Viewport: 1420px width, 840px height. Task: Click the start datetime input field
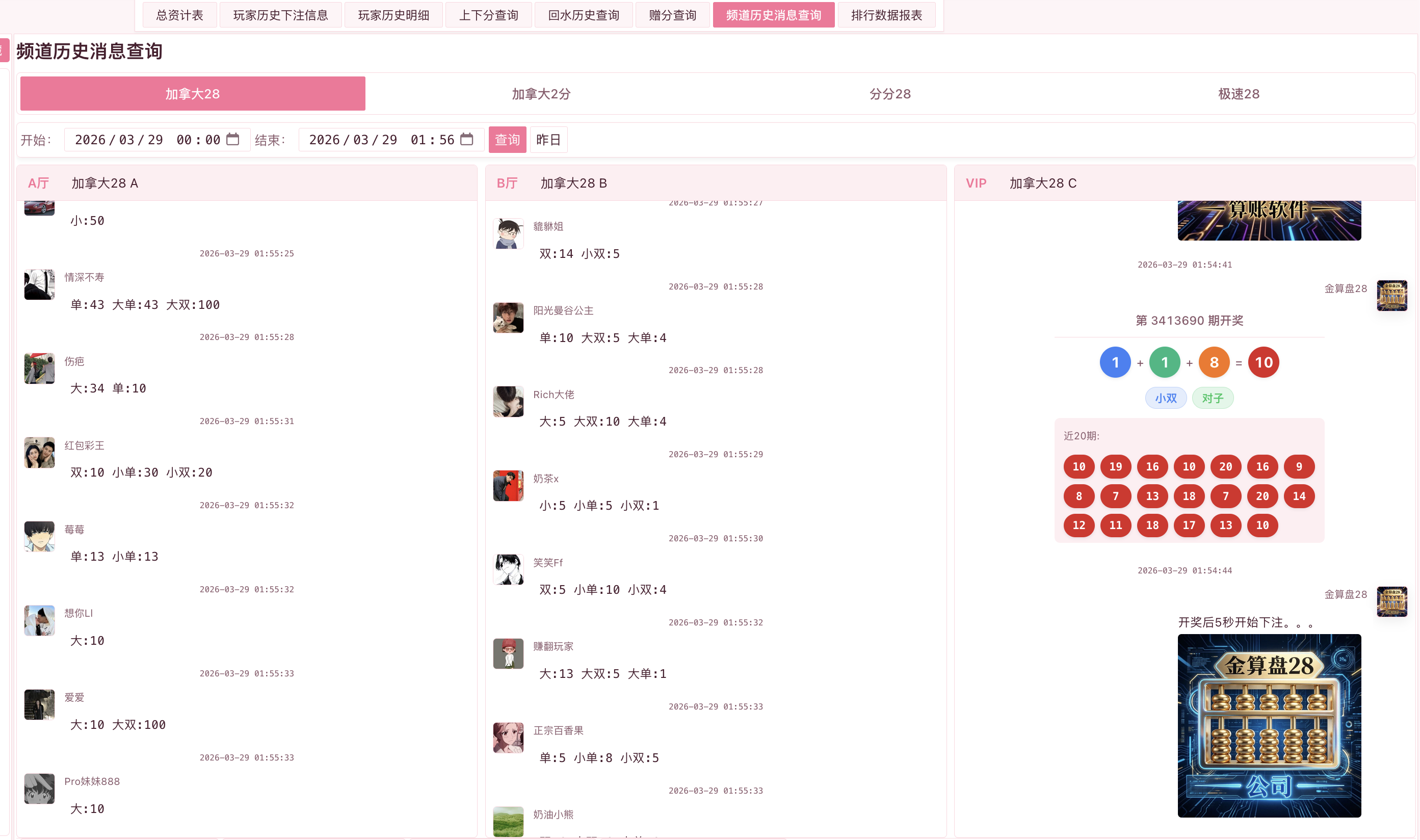pos(157,140)
